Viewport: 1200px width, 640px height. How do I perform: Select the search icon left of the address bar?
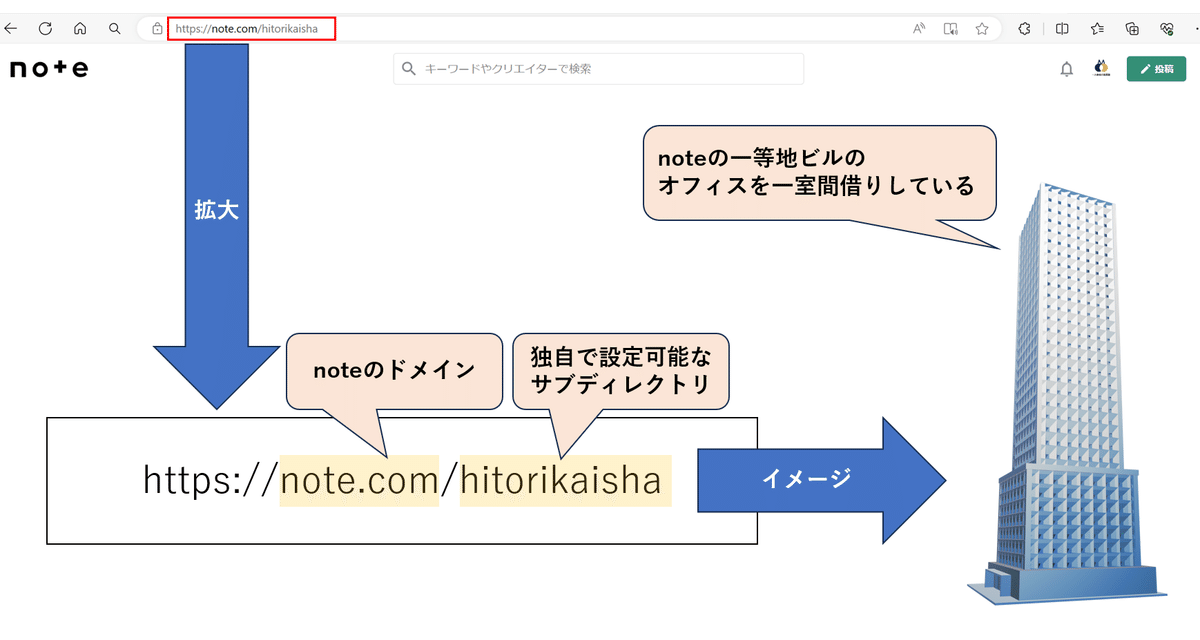(x=113, y=28)
